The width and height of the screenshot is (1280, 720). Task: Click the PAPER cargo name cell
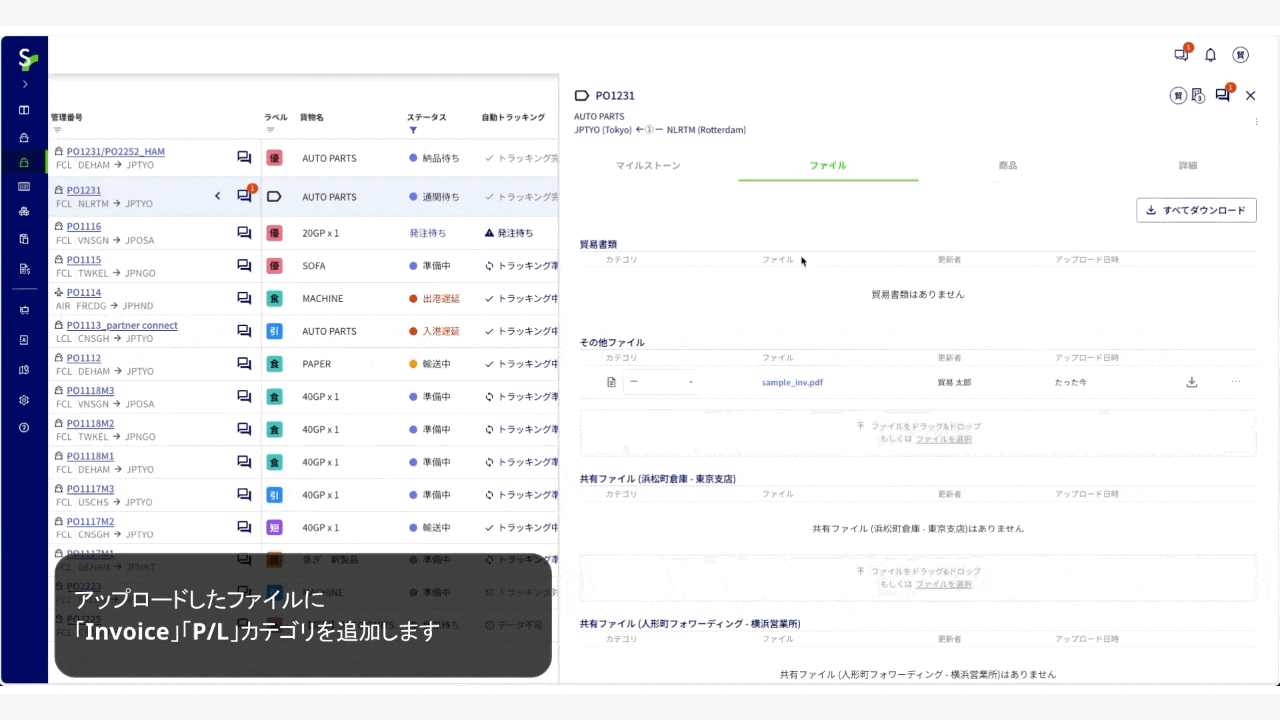pyautogui.click(x=316, y=364)
